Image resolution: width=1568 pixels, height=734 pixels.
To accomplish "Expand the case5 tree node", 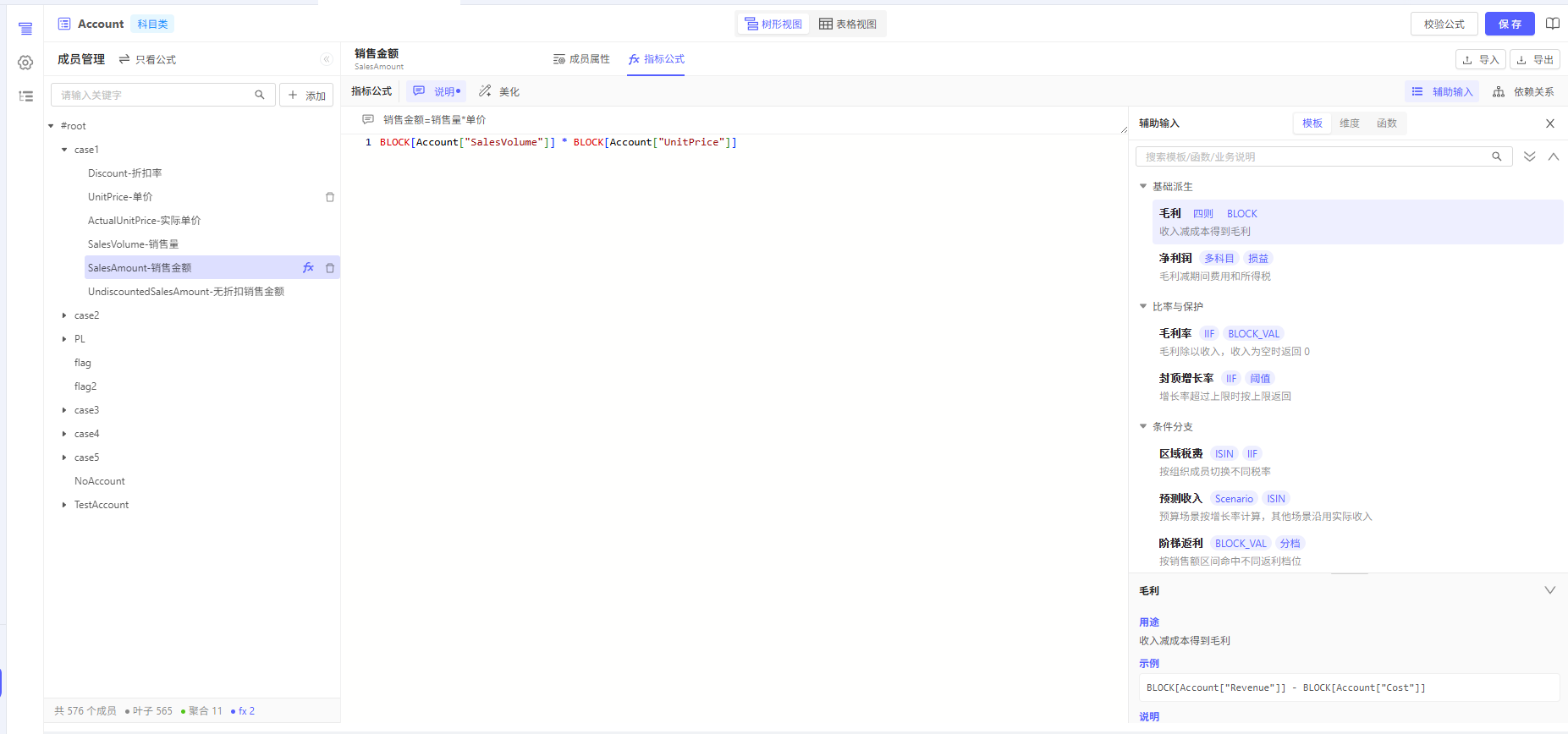I will (64, 457).
